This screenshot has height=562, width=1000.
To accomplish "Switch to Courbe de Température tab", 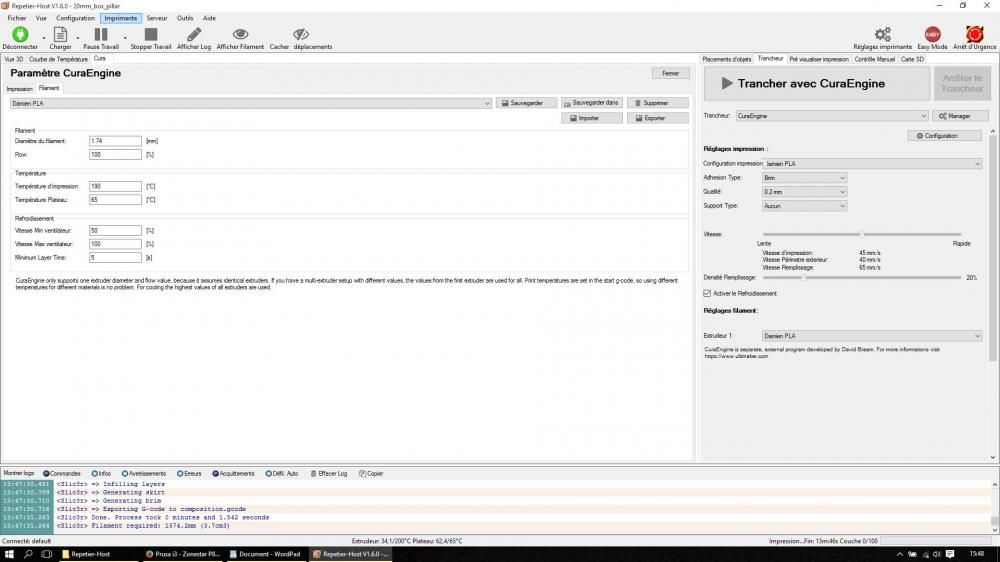I will (58, 59).
